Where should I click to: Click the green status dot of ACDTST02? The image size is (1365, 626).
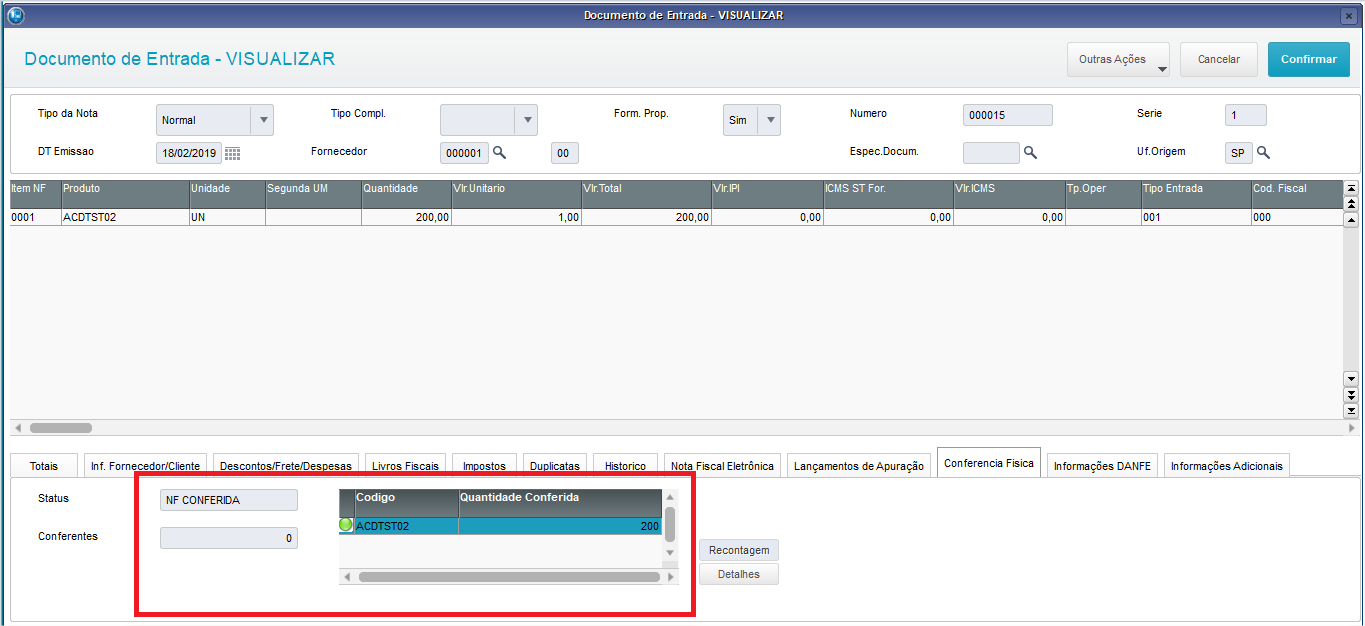[x=346, y=525]
